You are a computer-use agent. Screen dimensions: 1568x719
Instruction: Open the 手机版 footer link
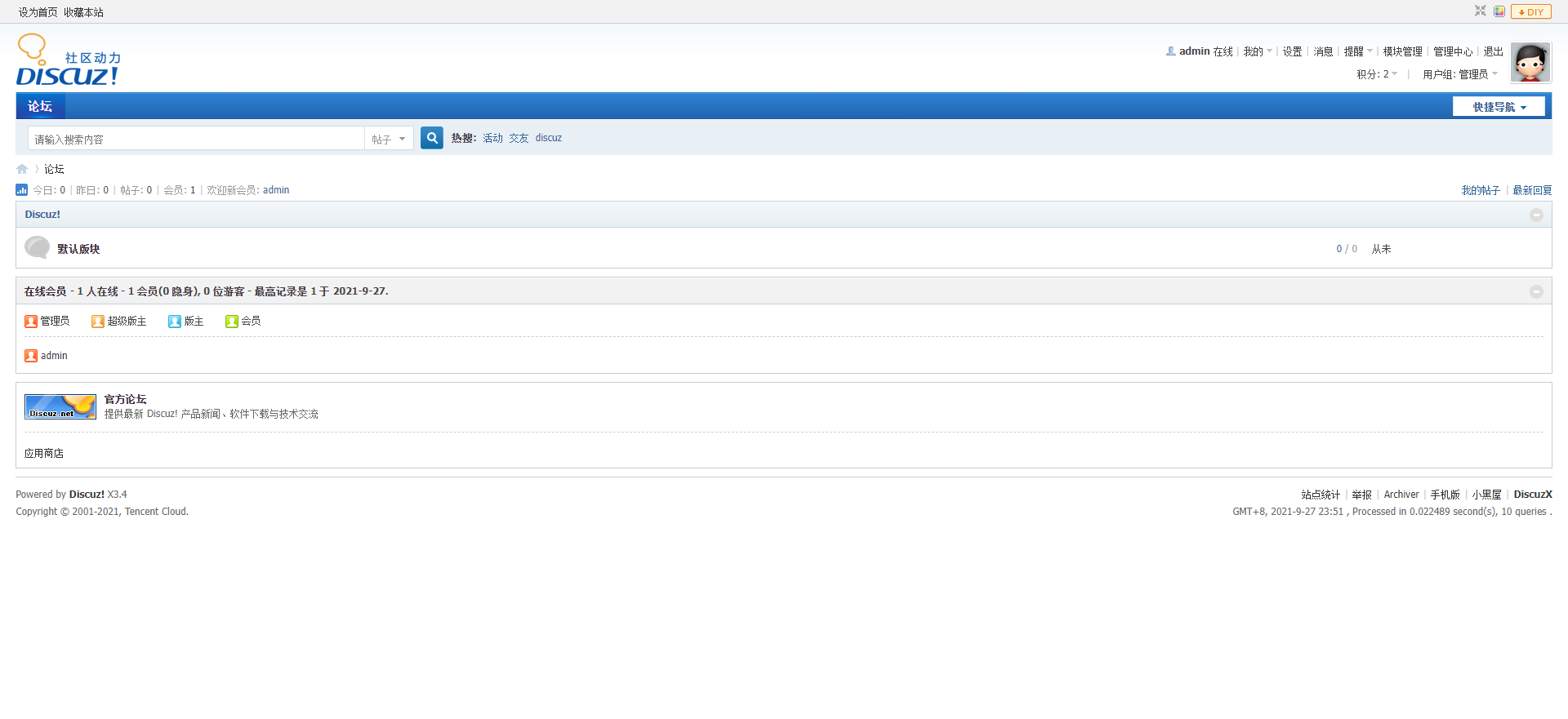(x=1445, y=495)
